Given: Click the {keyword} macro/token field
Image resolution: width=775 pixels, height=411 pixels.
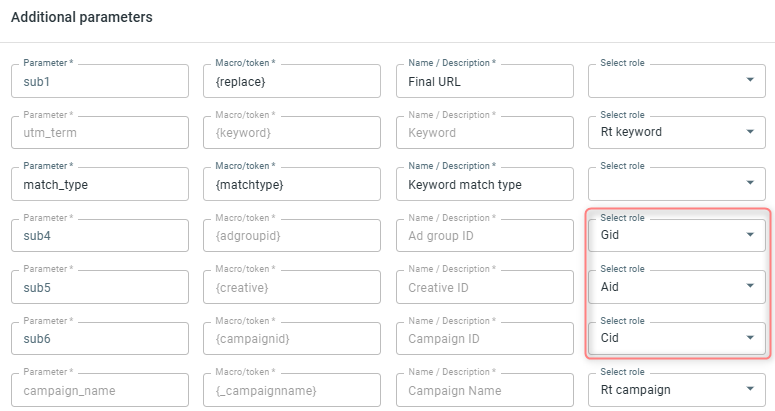Looking at the screenshot, I should [293, 132].
